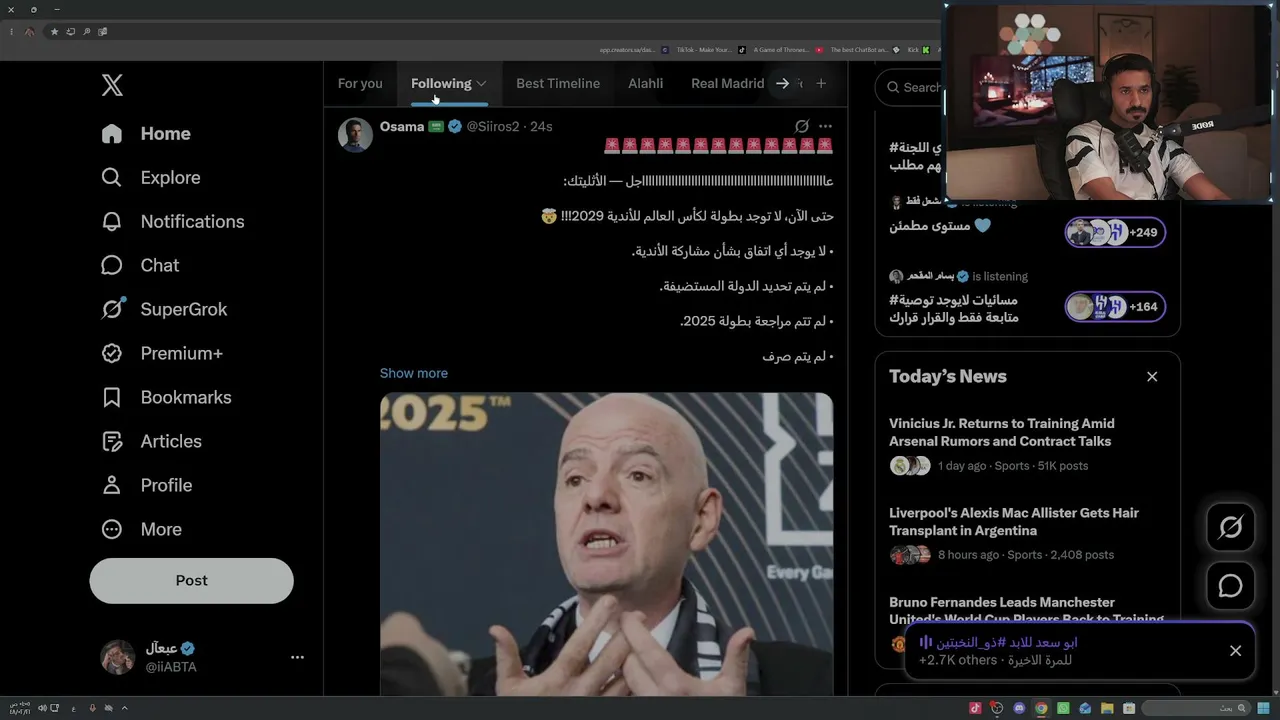Open Premium+ in the sidebar
Viewport: 1280px width, 720px height.
coord(162,353)
